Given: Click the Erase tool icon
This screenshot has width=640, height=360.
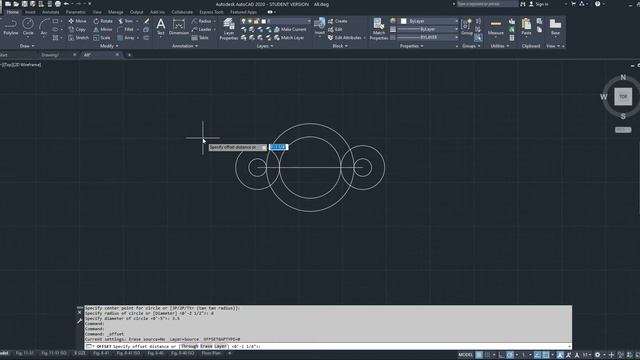Looking at the screenshot, I should (x=147, y=21).
